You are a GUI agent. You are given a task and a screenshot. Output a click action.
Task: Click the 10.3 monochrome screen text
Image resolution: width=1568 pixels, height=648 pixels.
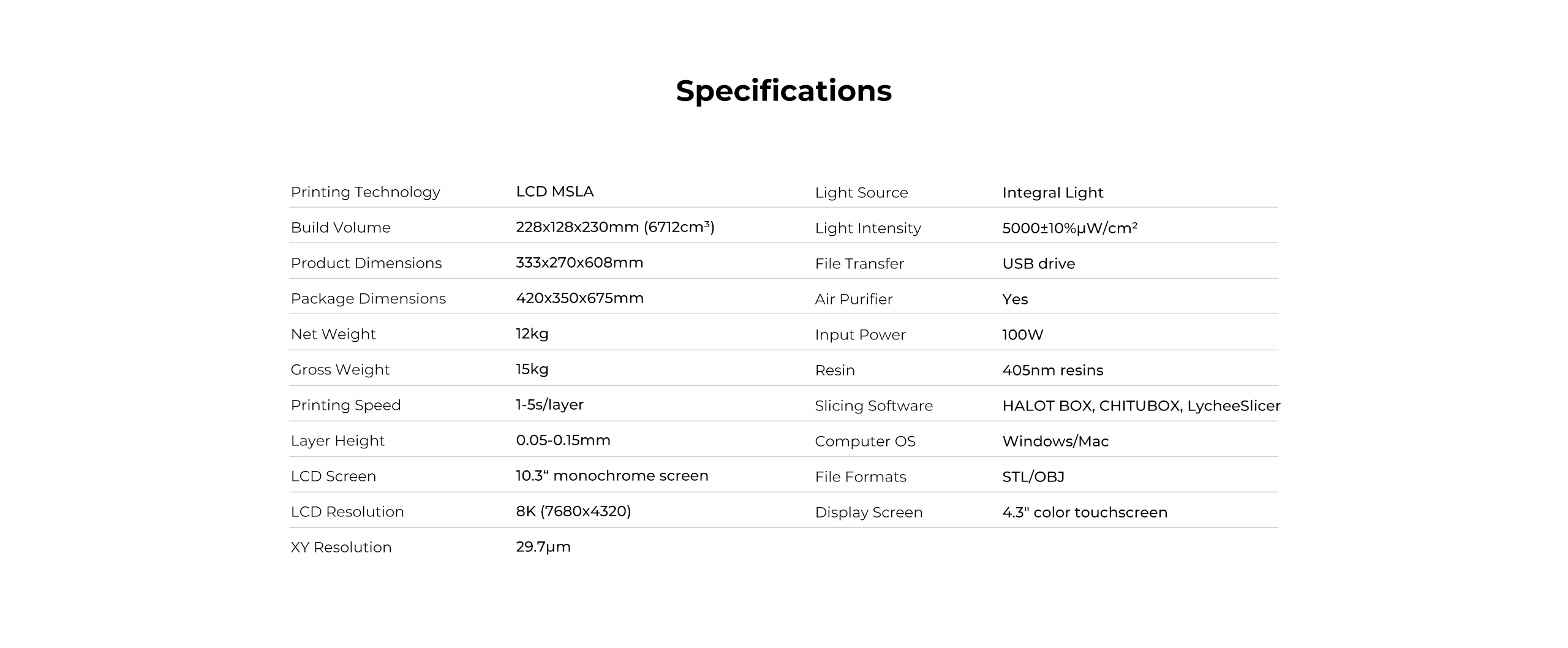tap(611, 476)
